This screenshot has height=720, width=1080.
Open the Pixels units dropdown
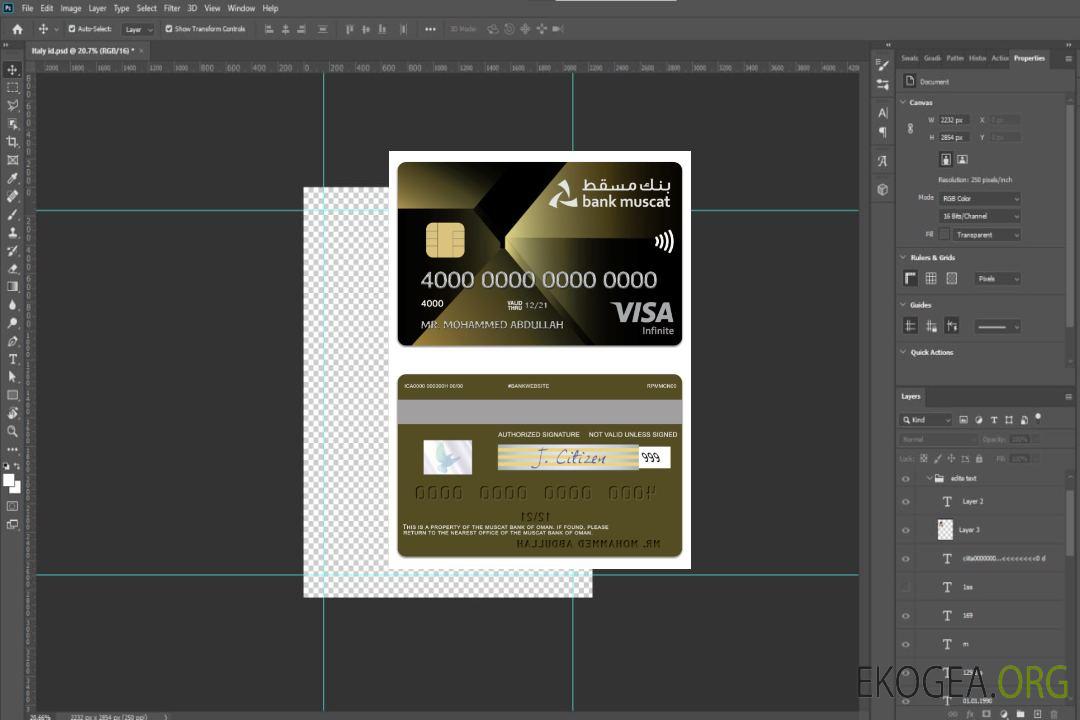(x=997, y=278)
